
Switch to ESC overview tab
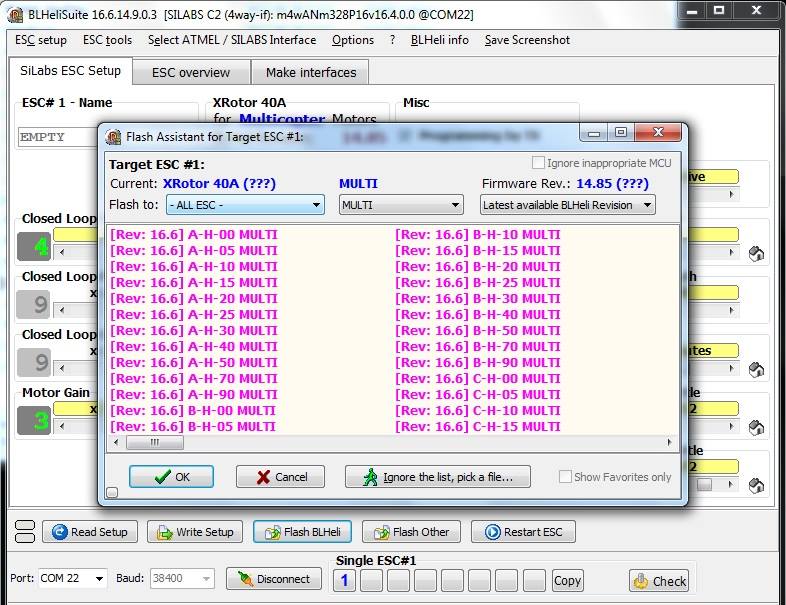pos(191,73)
